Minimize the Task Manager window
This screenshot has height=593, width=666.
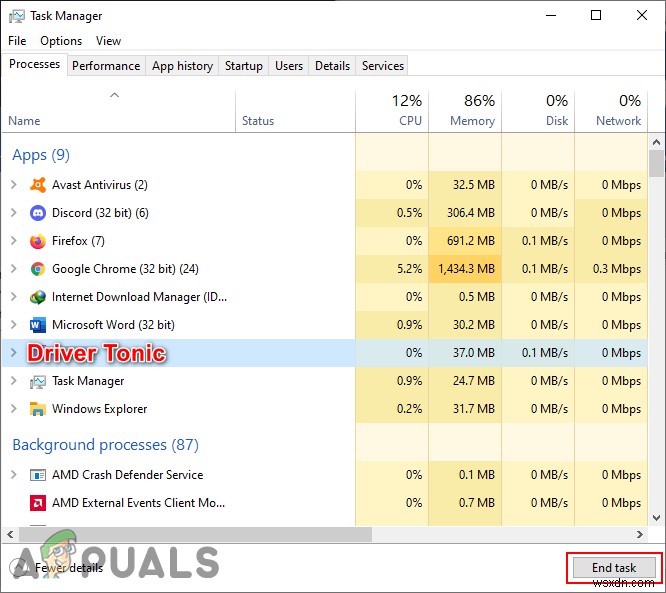551,16
